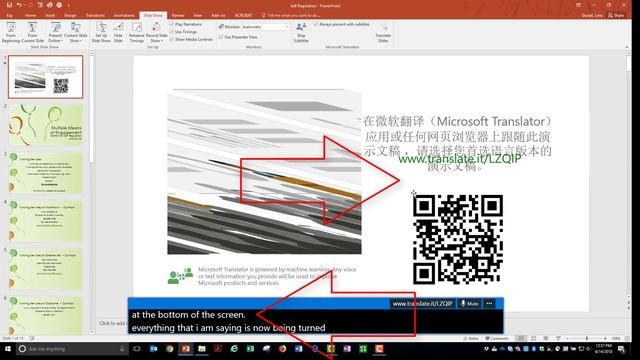The height and width of the screenshot is (360, 640).
Task: Open Firefox from taskbar
Action: click(282, 349)
